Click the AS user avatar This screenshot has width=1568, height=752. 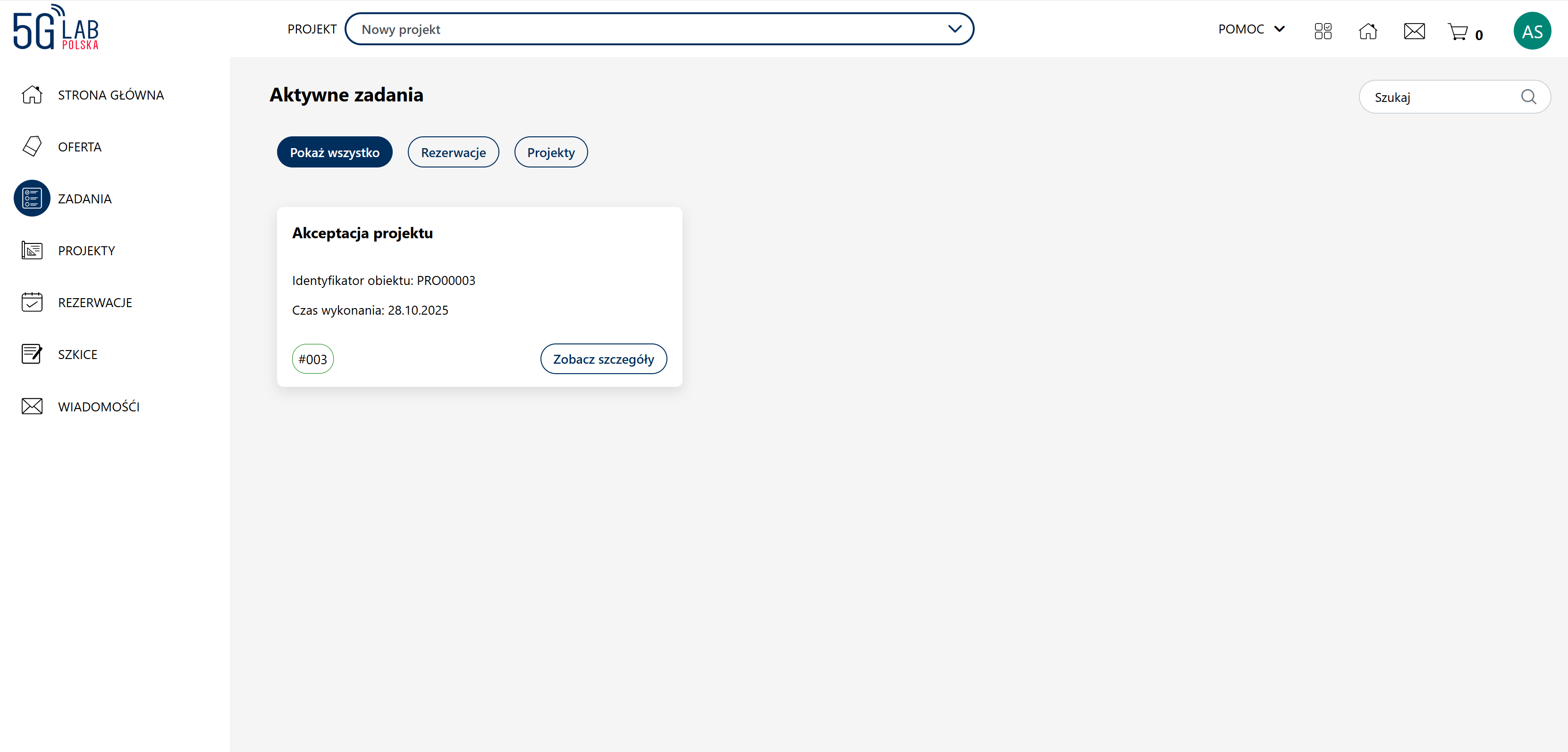point(1532,31)
